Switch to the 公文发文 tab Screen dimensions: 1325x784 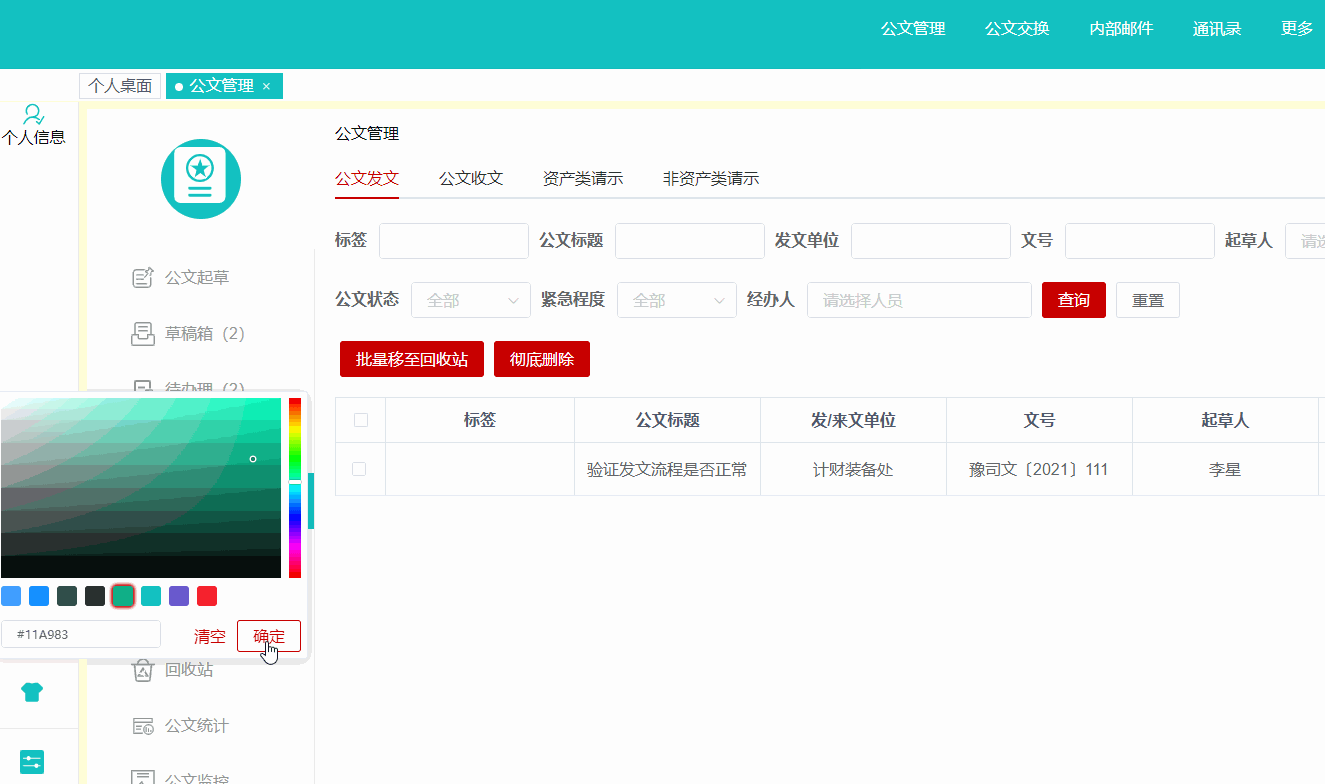[x=367, y=178]
